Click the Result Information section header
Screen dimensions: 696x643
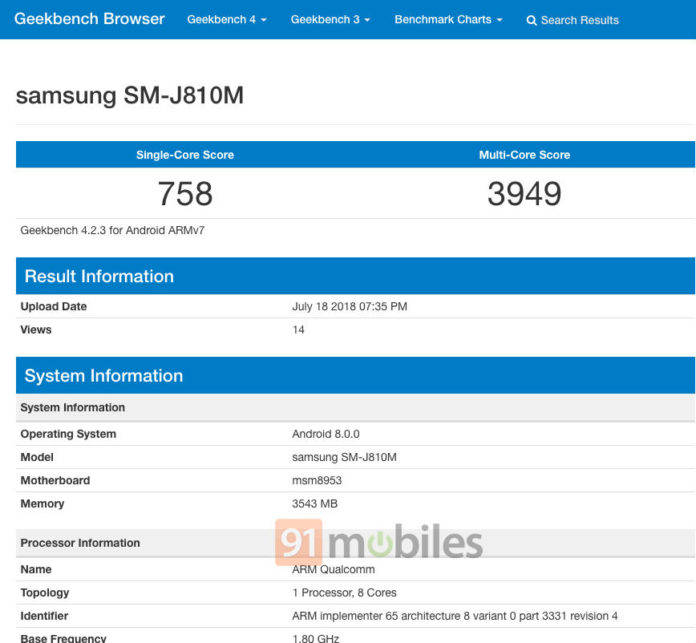tap(356, 276)
